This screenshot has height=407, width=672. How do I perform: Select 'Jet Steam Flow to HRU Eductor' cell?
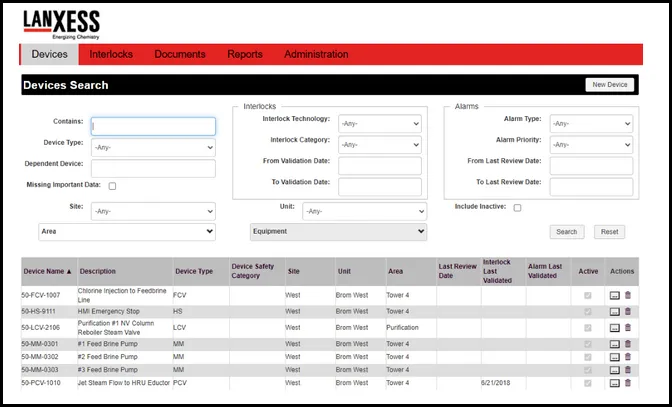(x=124, y=383)
